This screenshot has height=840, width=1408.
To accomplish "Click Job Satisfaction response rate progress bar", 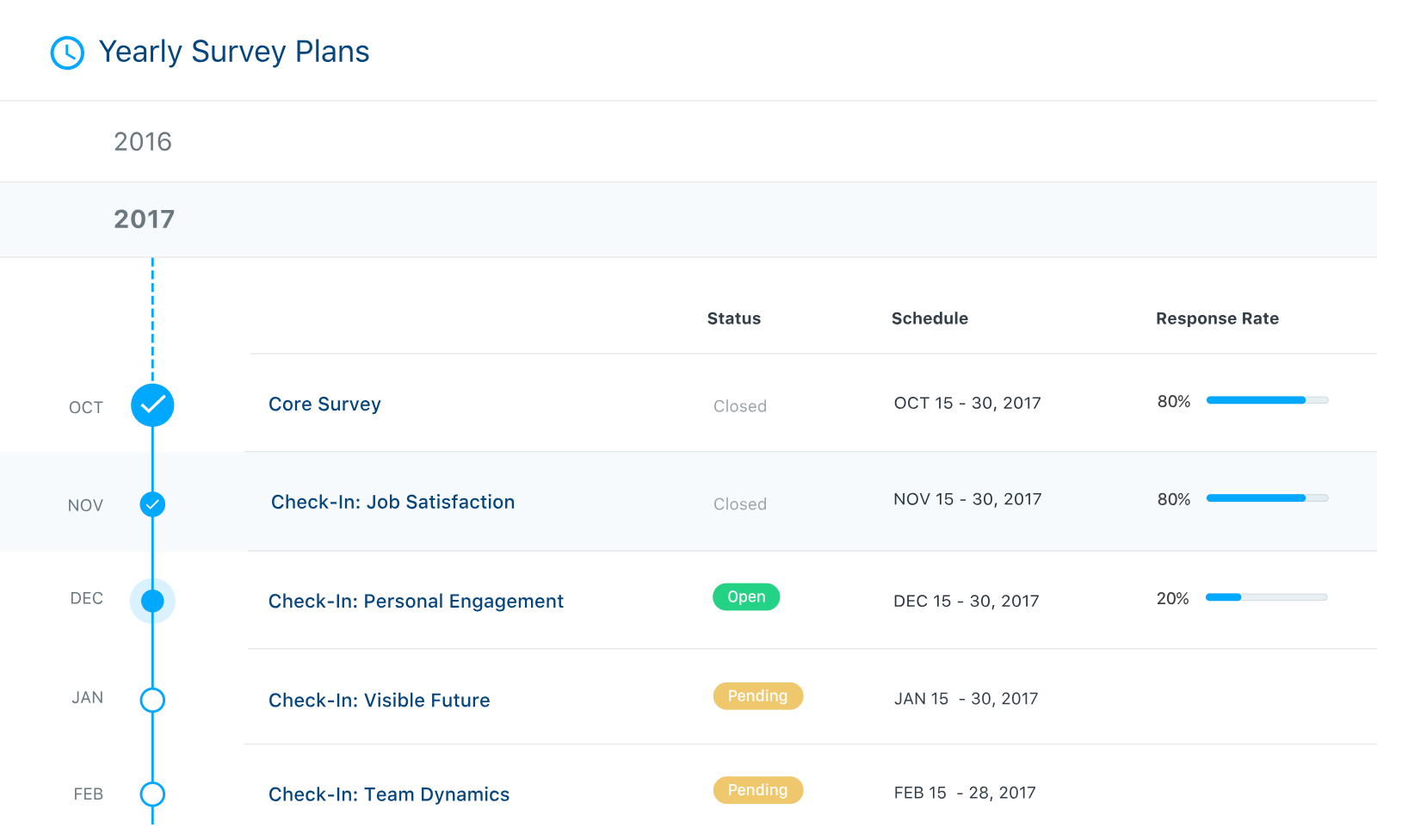I will coord(1268,498).
